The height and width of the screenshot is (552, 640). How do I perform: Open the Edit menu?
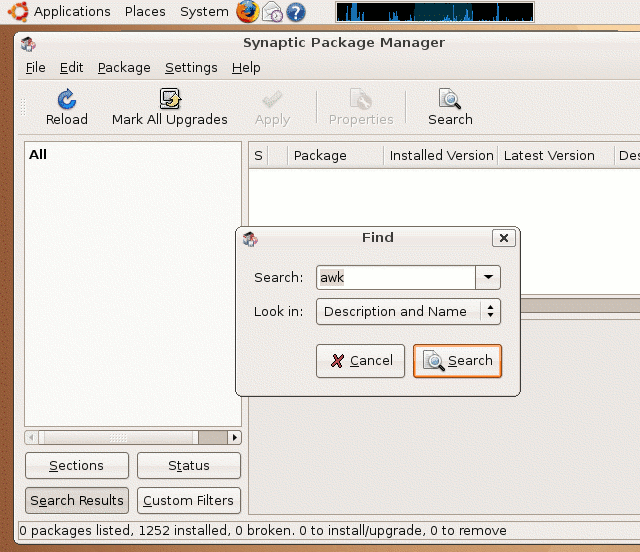71,67
